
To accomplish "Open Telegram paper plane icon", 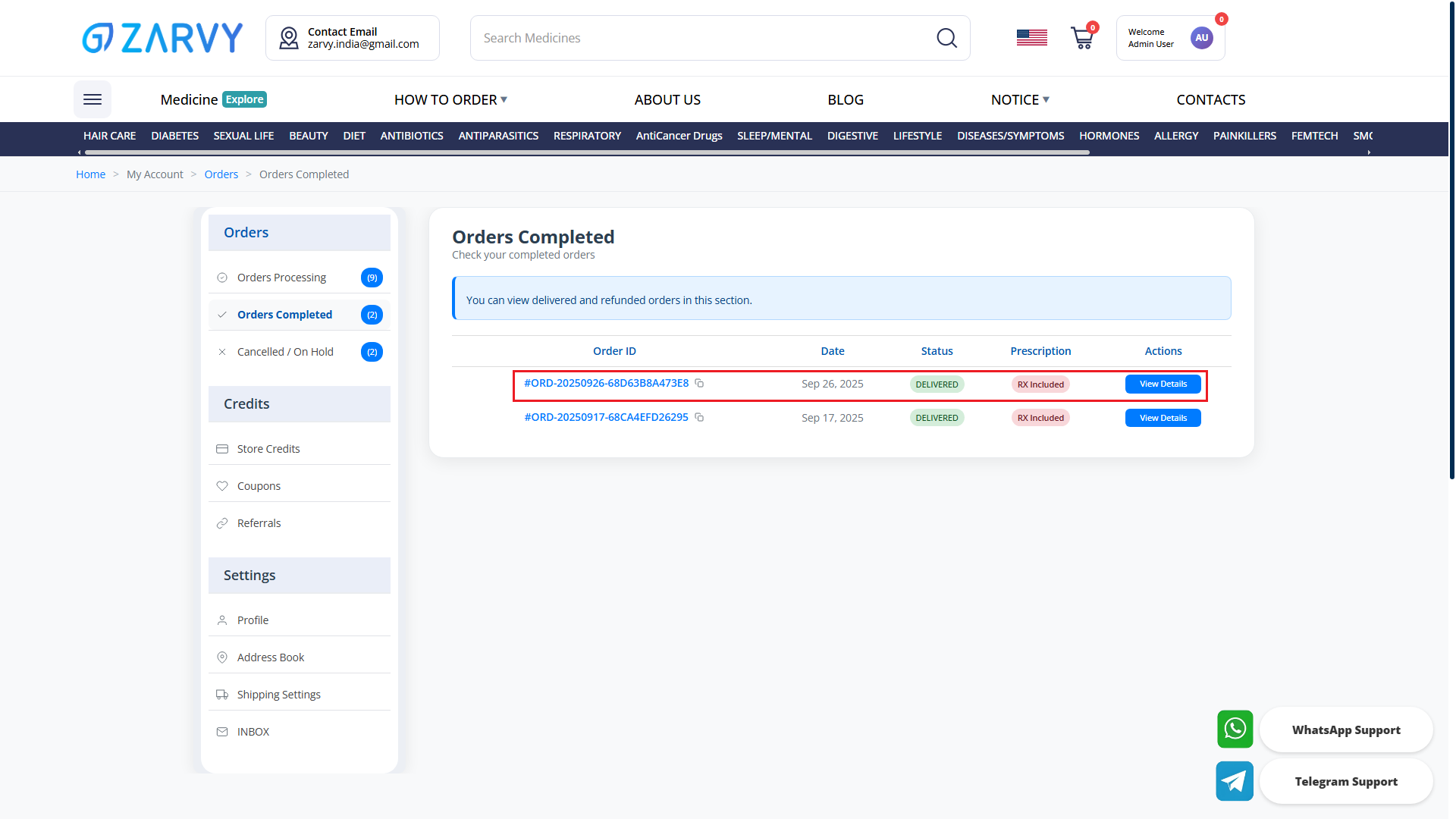I will click(x=1235, y=781).
